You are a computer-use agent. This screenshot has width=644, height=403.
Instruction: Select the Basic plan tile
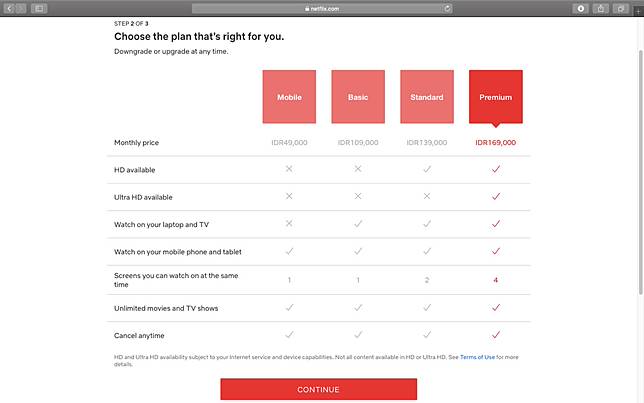358,97
